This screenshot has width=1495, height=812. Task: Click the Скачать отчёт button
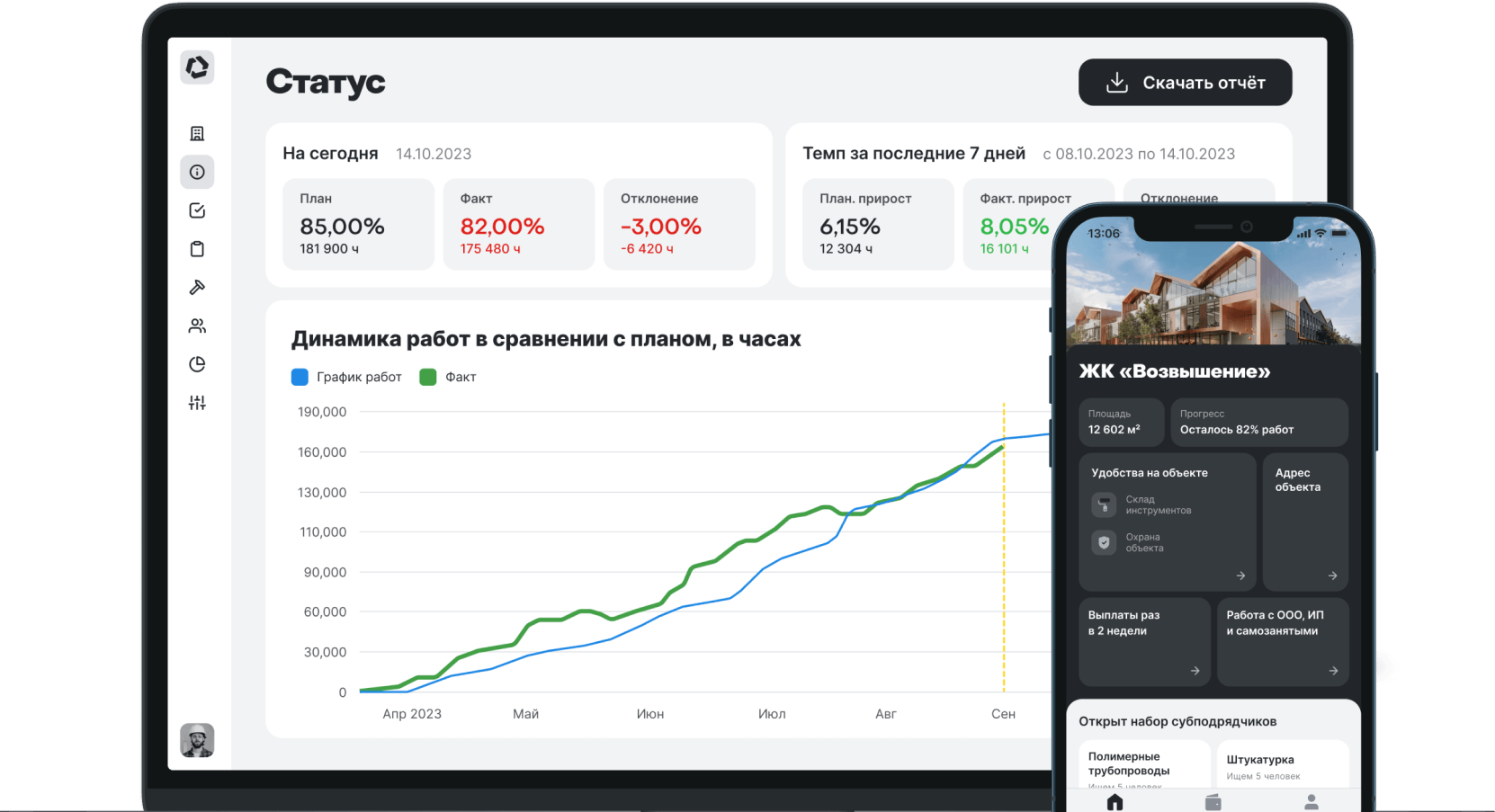coord(1185,83)
